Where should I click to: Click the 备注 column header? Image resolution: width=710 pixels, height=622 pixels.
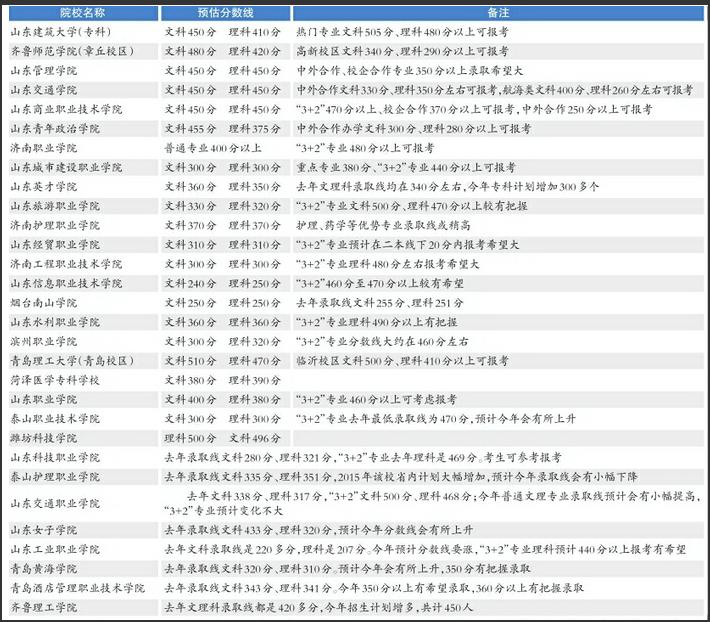pos(497,14)
